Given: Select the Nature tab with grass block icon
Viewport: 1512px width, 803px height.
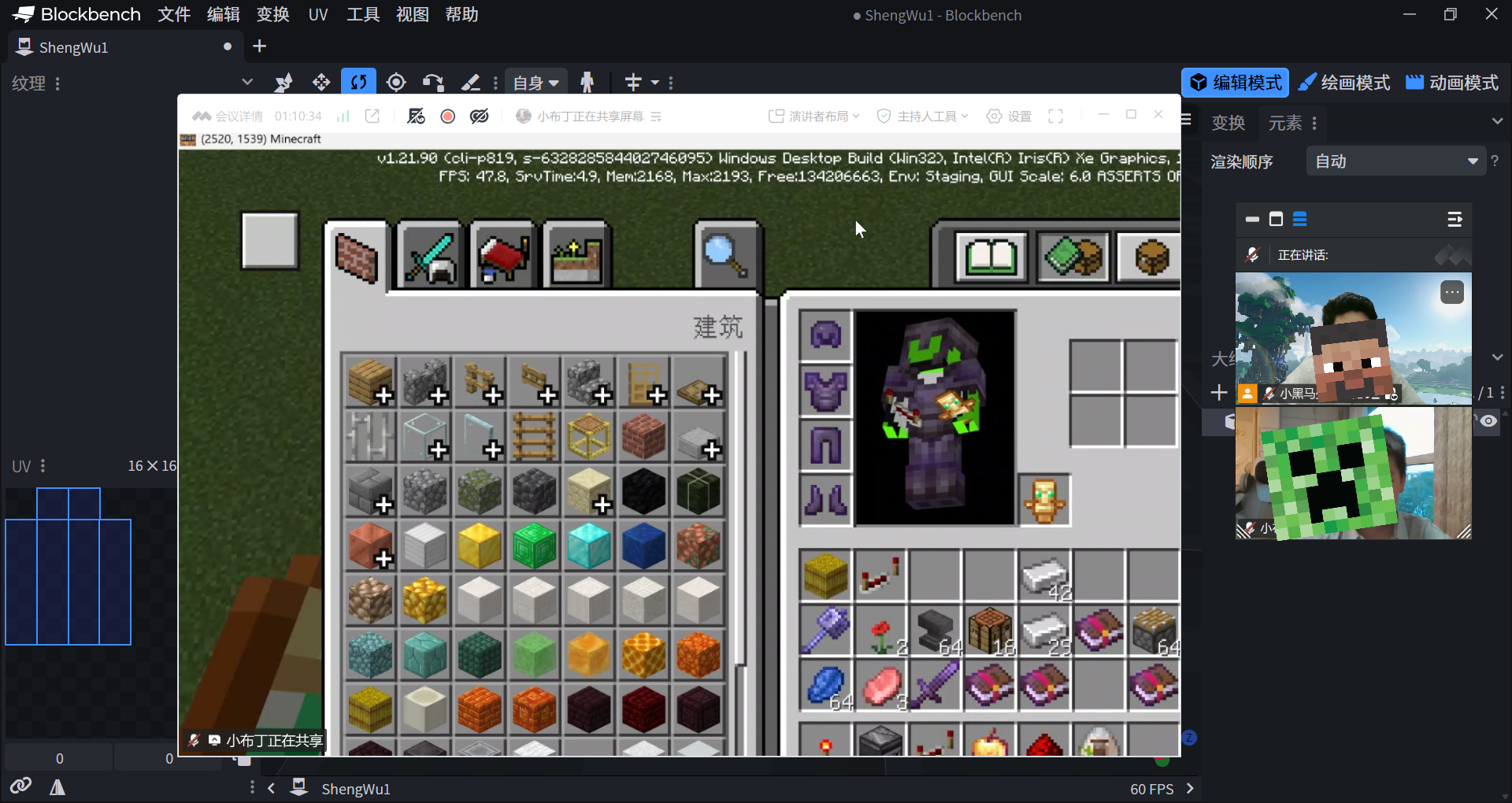Looking at the screenshot, I should 576,257.
